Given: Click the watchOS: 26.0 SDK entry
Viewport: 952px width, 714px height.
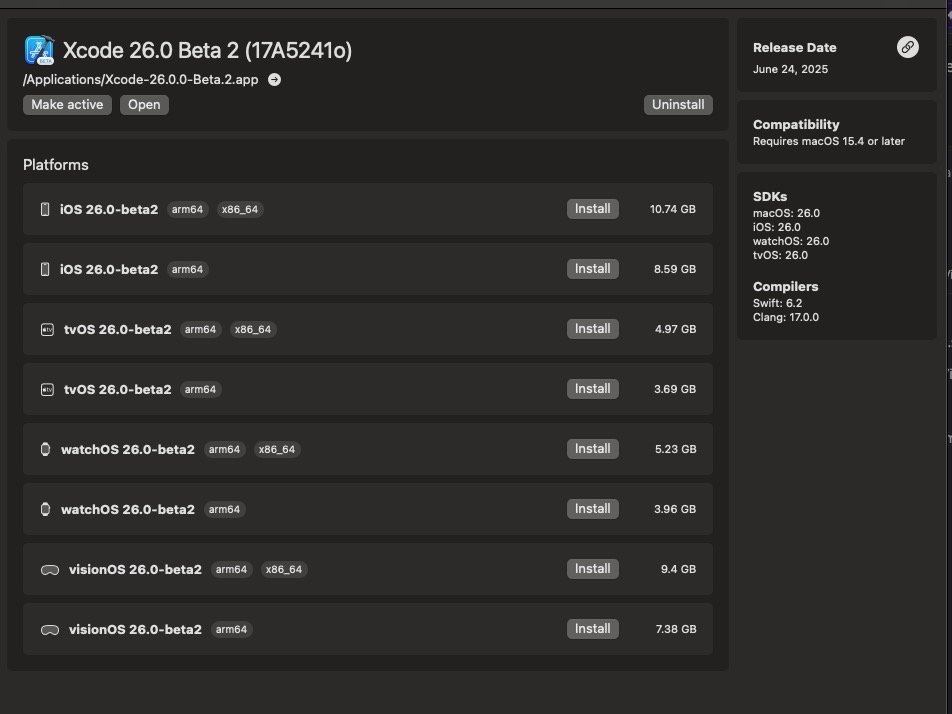Looking at the screenshot, I should point(790,241).
